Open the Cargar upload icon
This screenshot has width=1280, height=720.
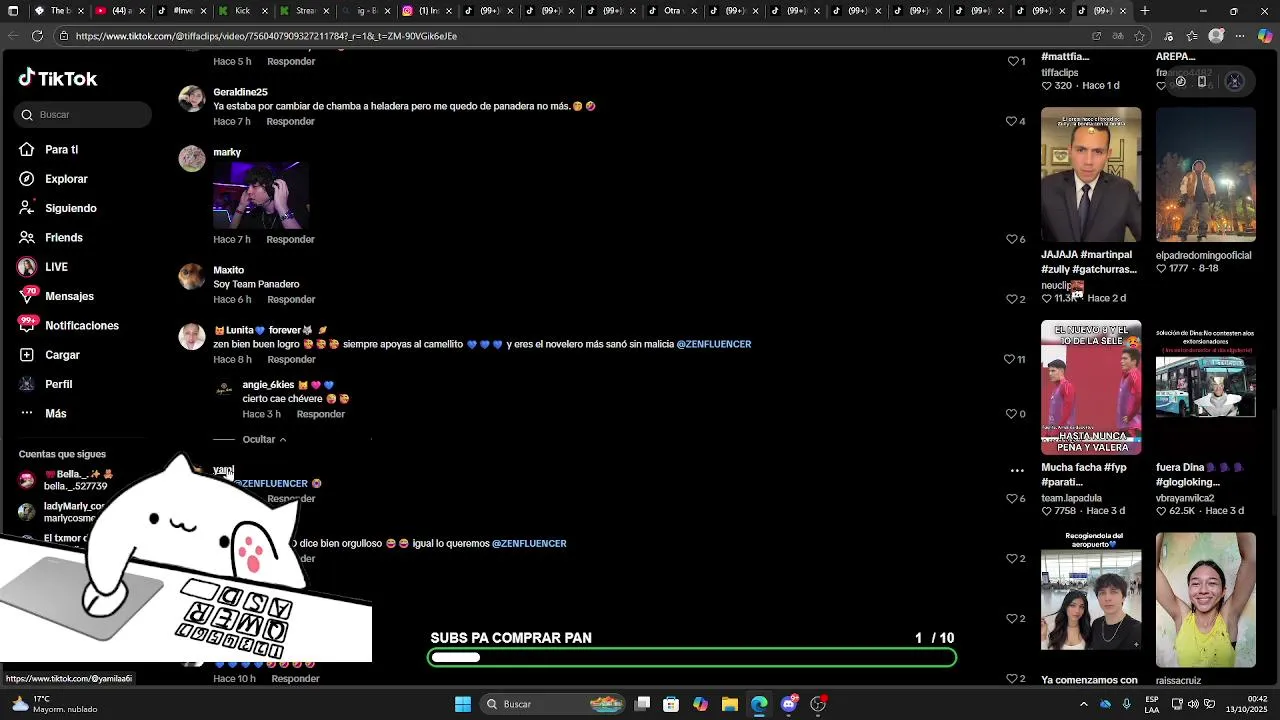coord(27,355)
